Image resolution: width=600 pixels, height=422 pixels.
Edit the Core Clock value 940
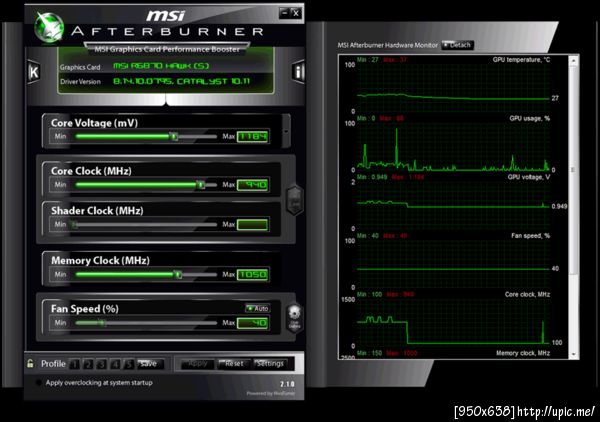click(253, 185)
